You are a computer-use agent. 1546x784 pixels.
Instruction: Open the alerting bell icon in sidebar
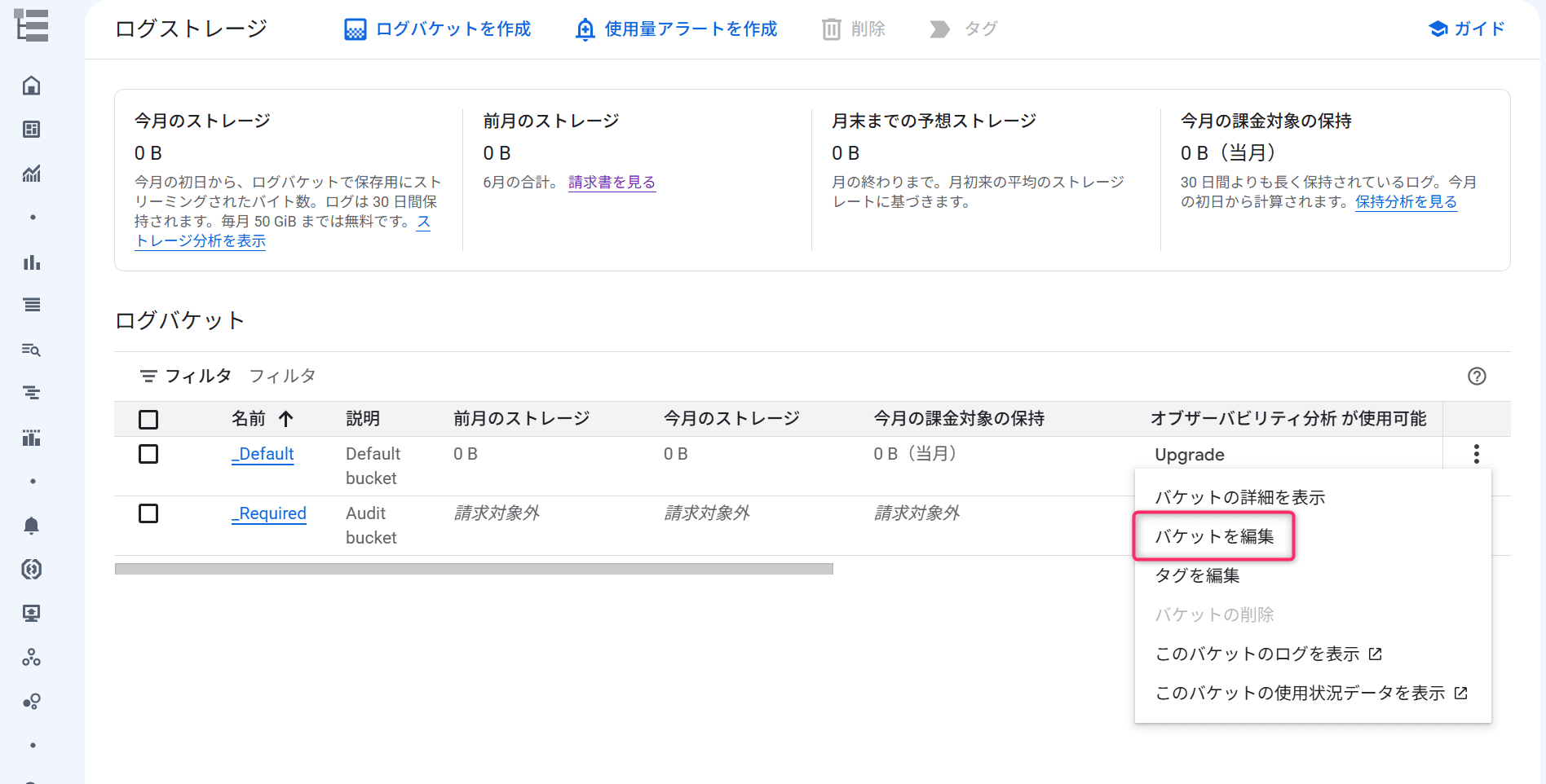pos(32,526)
